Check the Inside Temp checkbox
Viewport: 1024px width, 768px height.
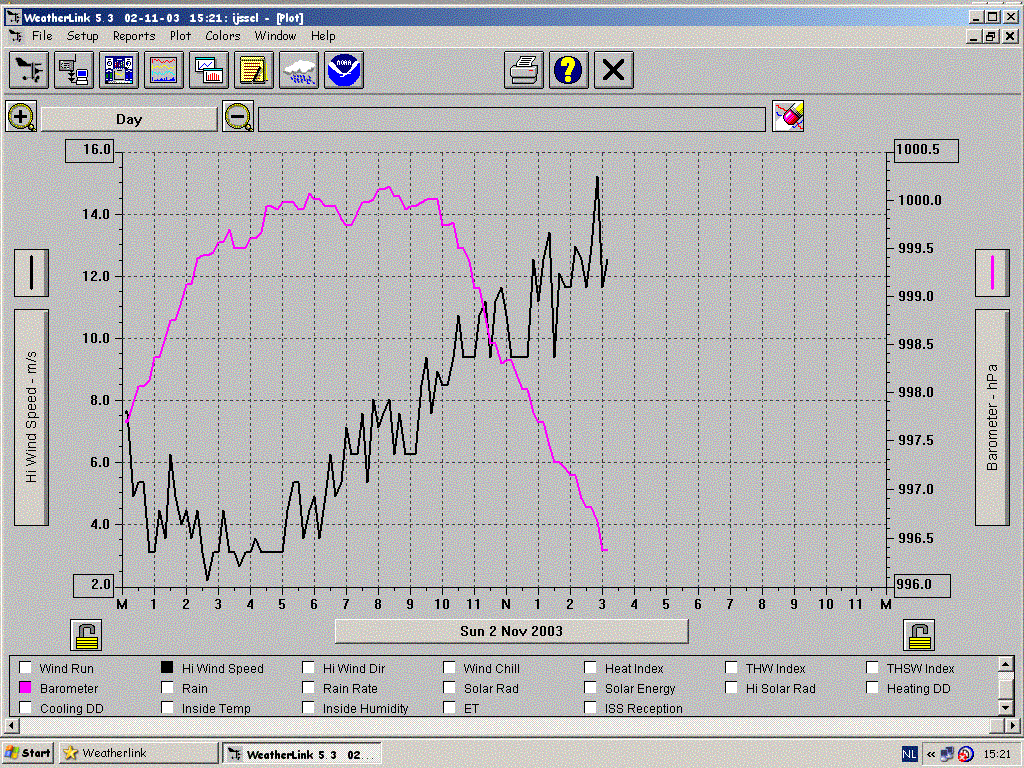(167, 707)
